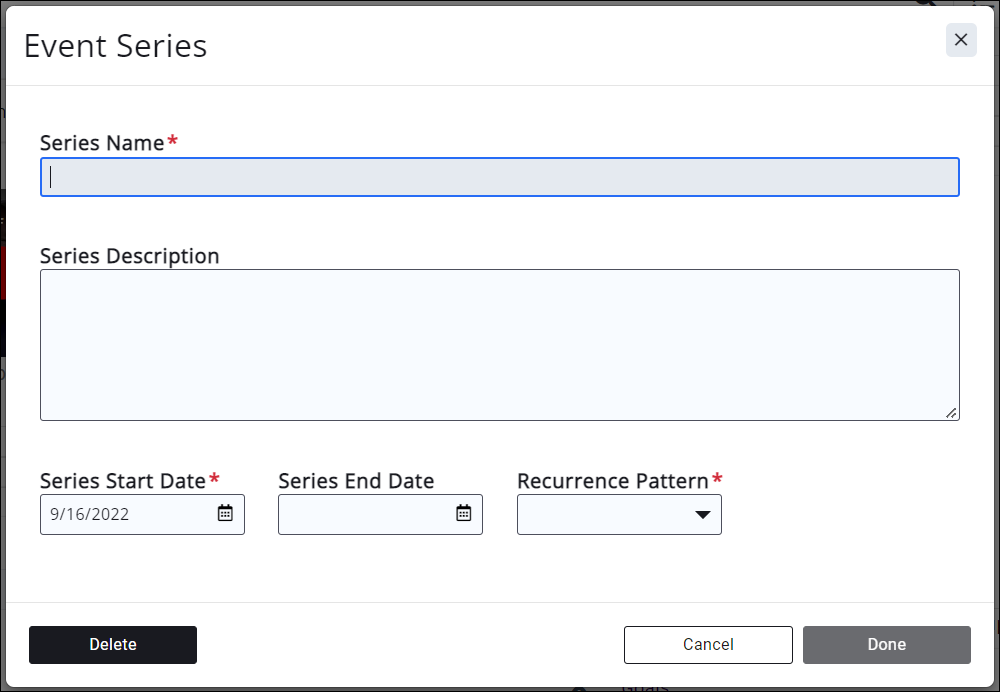Grab the Series Description resize handle
1000x692 pixels.
(951, 412)
